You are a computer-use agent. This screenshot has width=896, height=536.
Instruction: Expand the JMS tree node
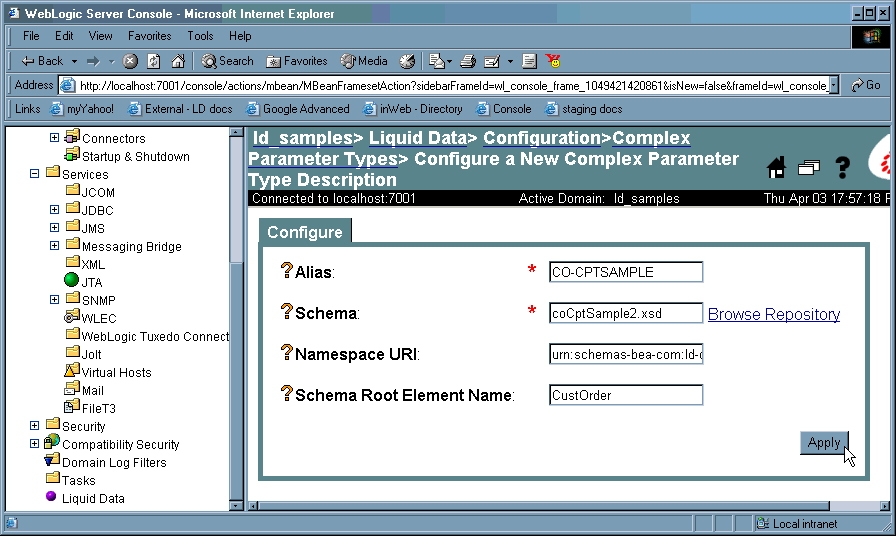pyautogui.click(x=54, y=227)
